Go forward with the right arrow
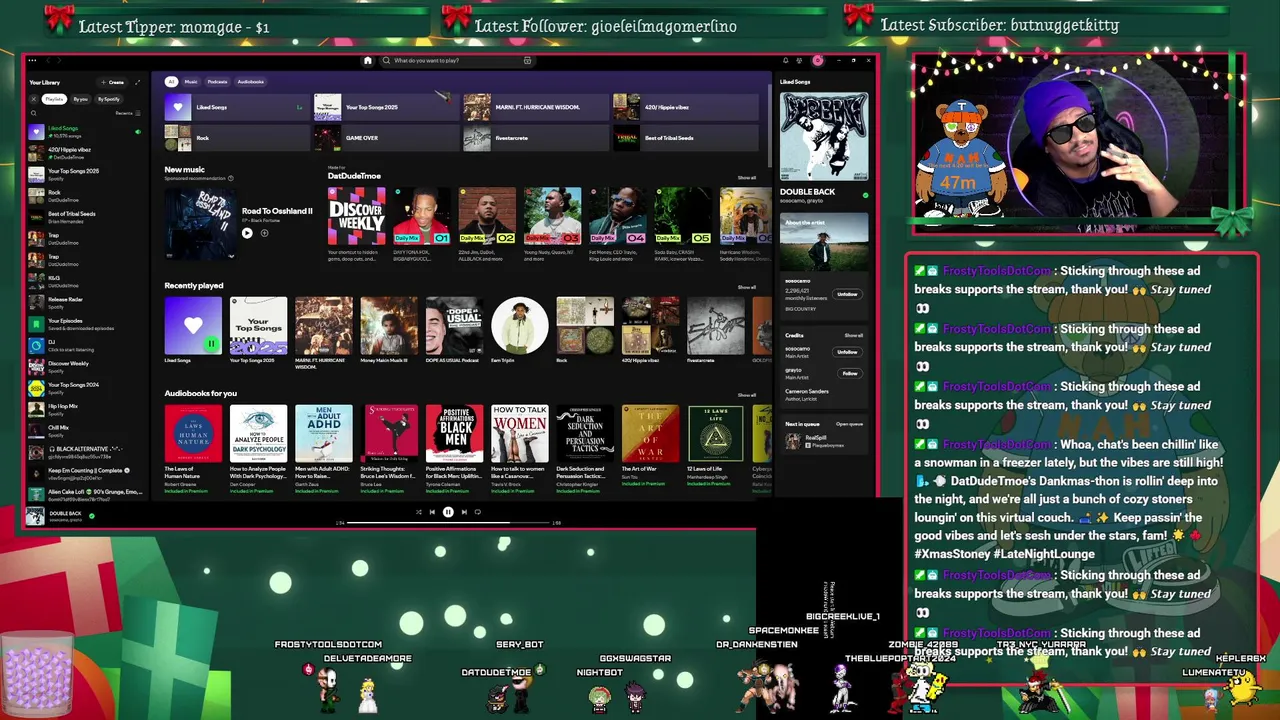The image size is (1280, 720). (58, 61)
